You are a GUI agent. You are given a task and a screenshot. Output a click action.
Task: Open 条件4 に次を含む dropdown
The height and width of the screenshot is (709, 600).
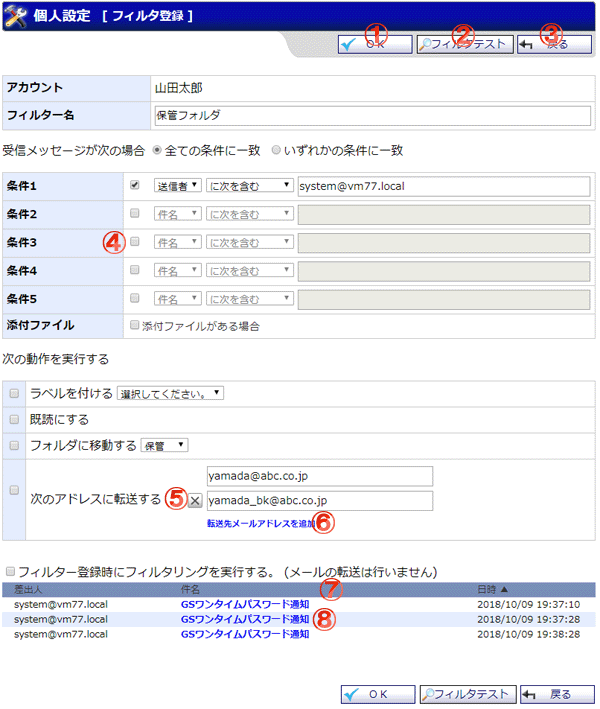tap(250, 270)
